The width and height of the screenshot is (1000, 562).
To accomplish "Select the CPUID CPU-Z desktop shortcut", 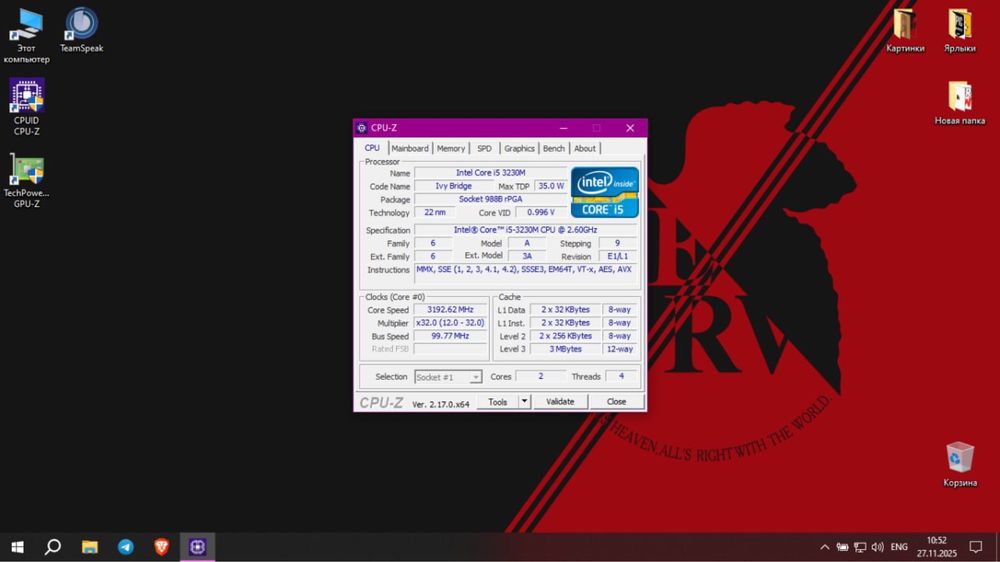I will click(26, 107).
